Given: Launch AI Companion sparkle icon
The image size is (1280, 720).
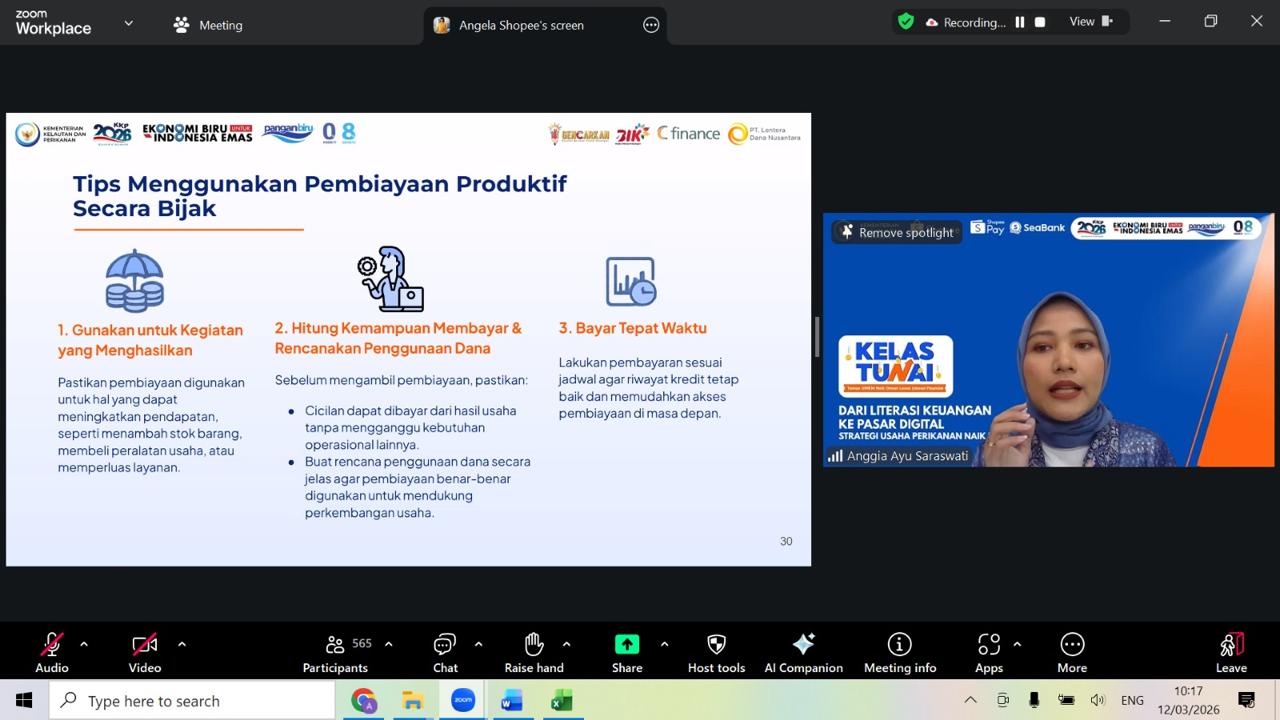Looking at the screenshot, I should click(803, 653).
